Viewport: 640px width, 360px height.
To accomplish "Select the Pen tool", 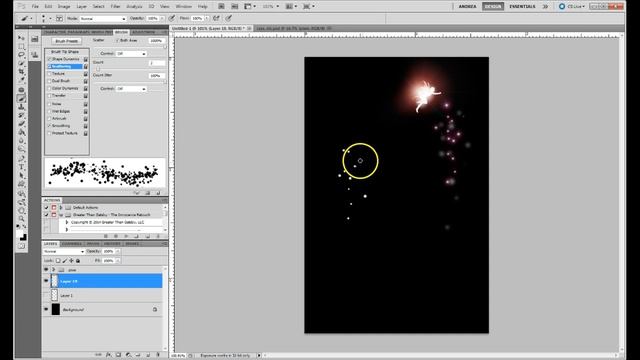I will tap(21, 159).
